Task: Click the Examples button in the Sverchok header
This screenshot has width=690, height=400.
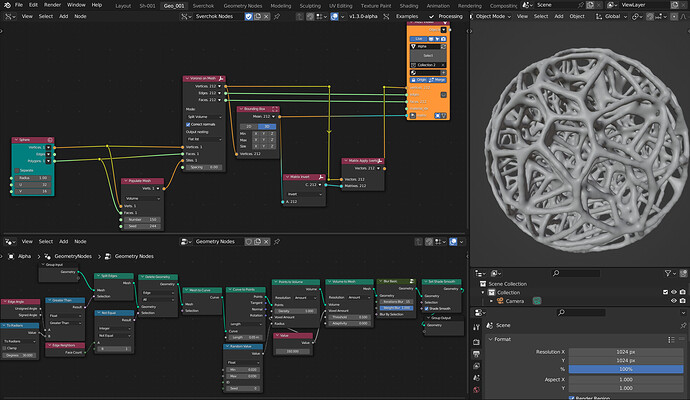Action: 407,16
